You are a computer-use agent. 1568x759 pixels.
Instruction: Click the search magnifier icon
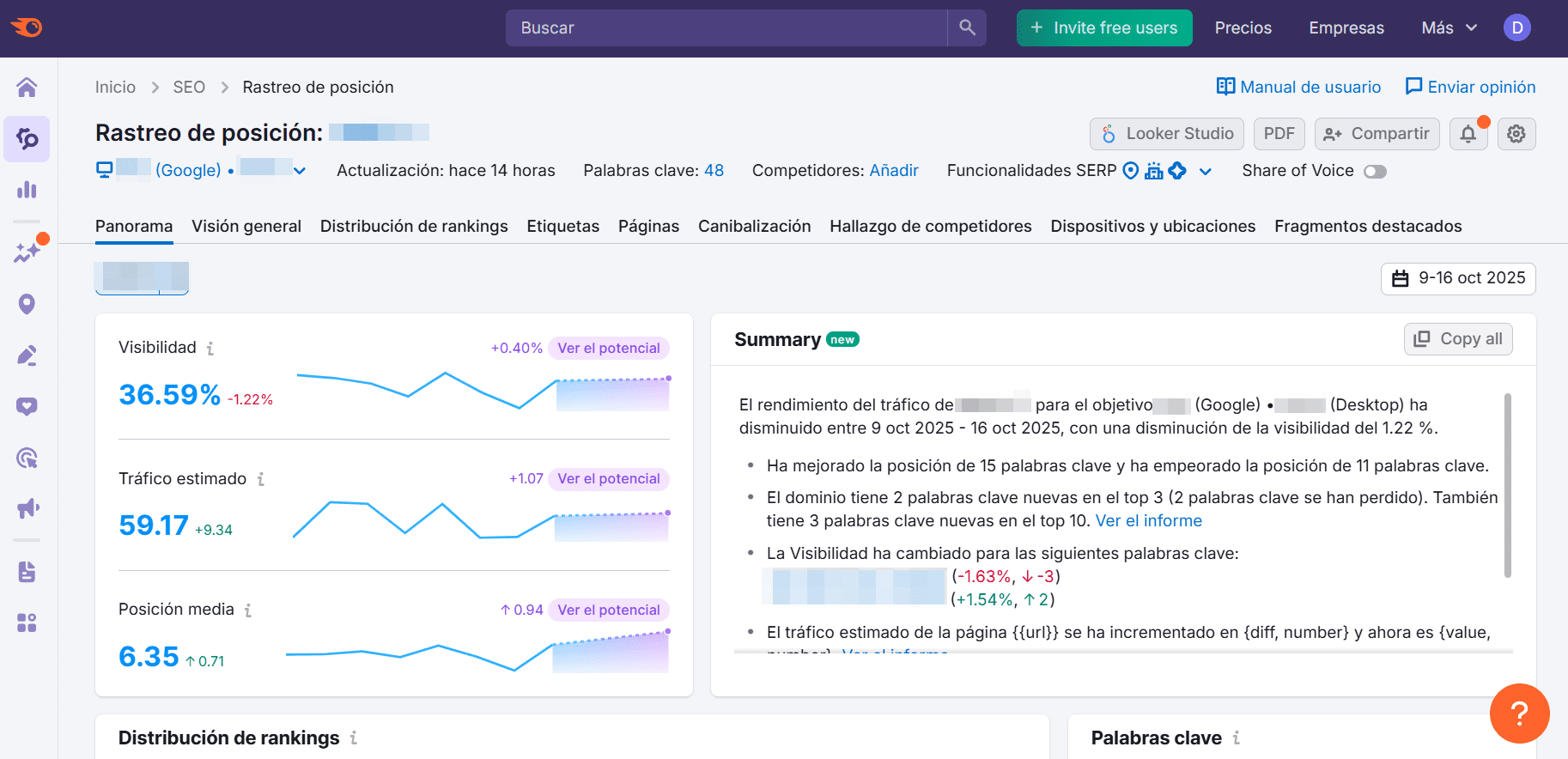click(967, 27)
